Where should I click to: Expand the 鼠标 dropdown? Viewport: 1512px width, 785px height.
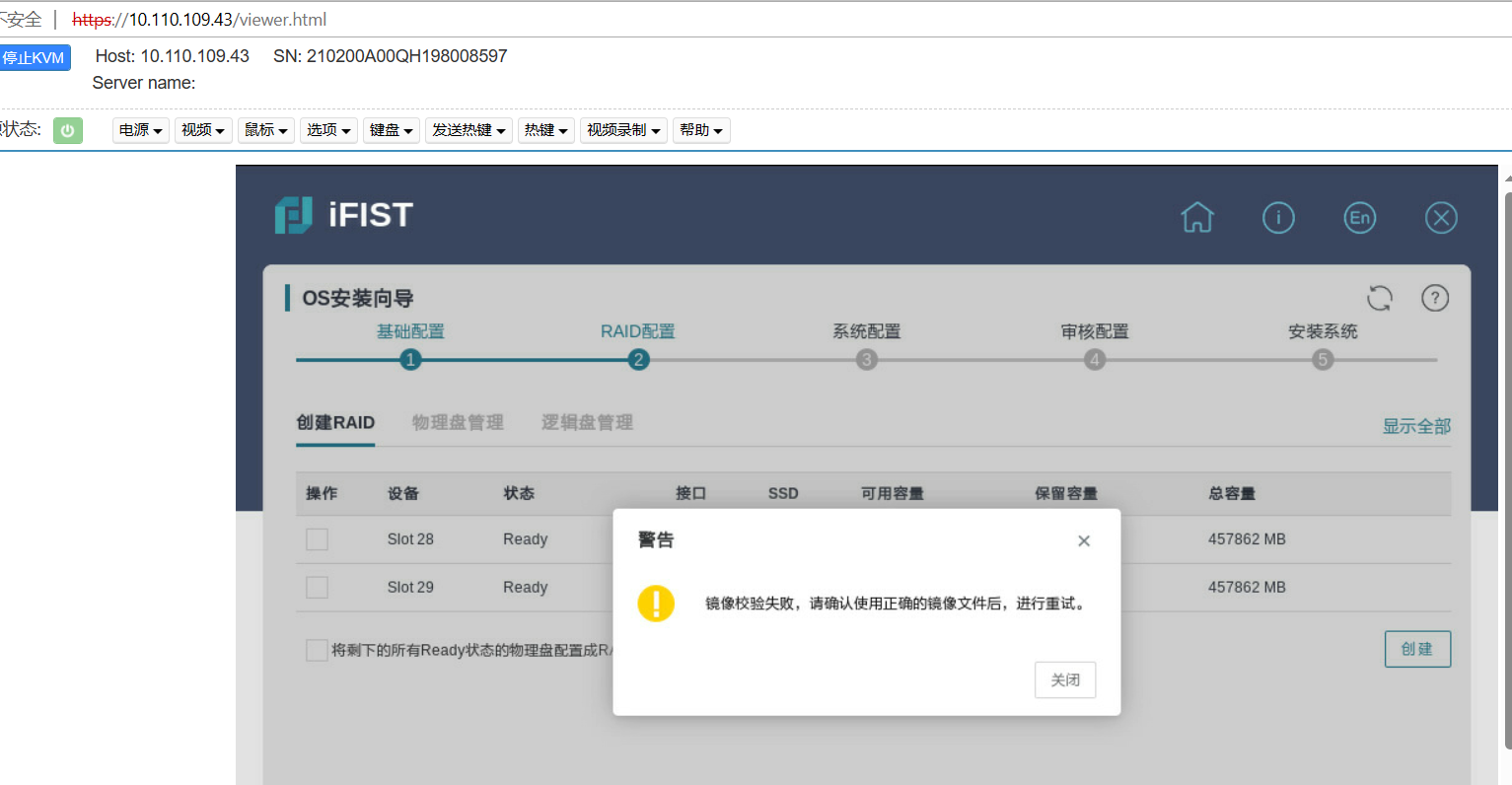(x=266, y=130)
